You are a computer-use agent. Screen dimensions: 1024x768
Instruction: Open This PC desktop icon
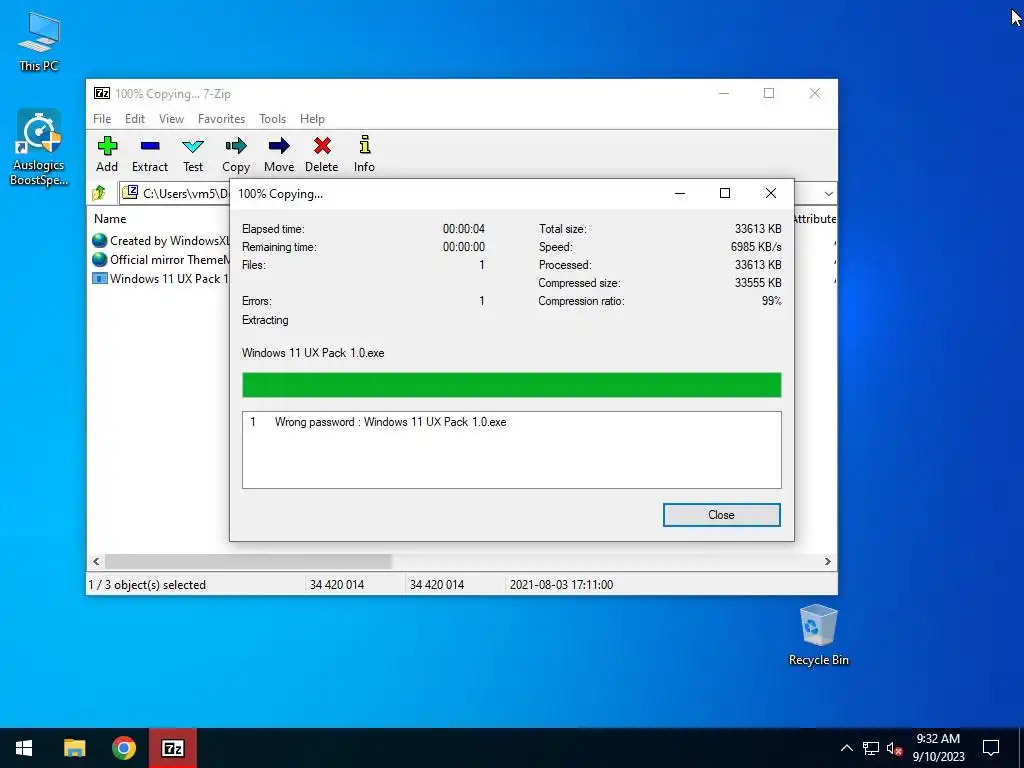pyautogui.click(x=39, y=41)
